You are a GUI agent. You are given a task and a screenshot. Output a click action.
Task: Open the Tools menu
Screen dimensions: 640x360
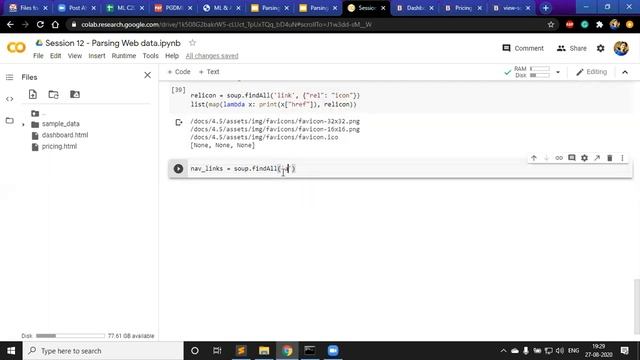pos(150,56)
